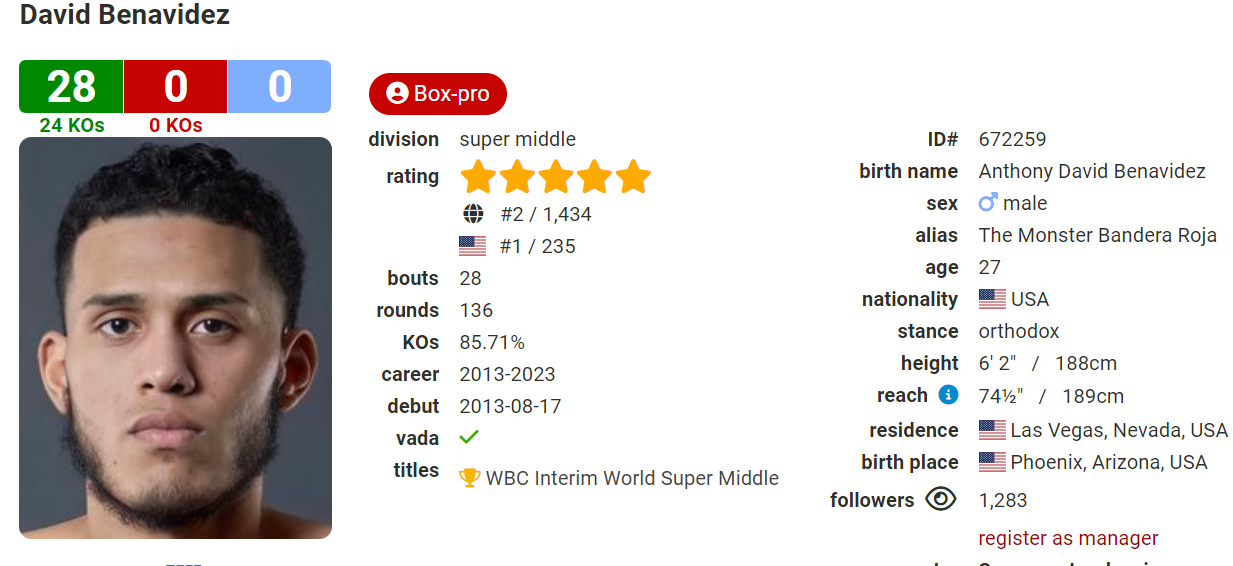This screenshot has width=1233, height=566.
Task: Click the US flag next to #1 / 235
Action: coord(473,246)
